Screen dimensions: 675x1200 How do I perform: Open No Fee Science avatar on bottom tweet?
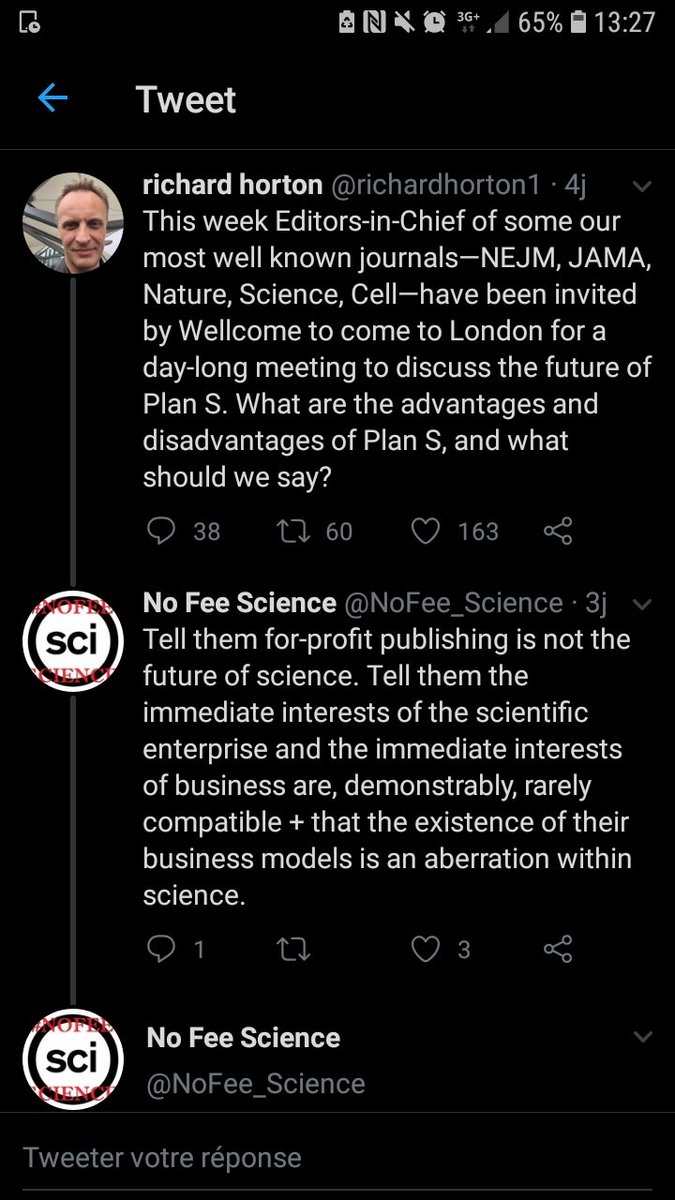tap(73, 1058)
